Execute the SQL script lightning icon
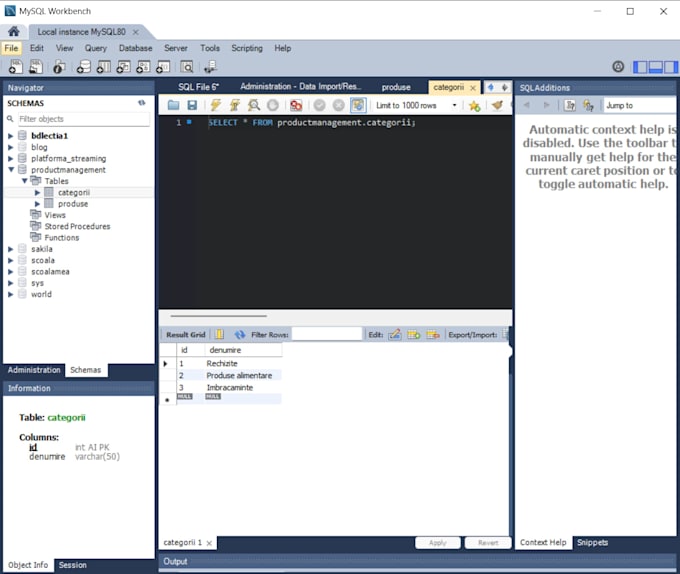The image size is (680, 574). [x=215, y=105]
